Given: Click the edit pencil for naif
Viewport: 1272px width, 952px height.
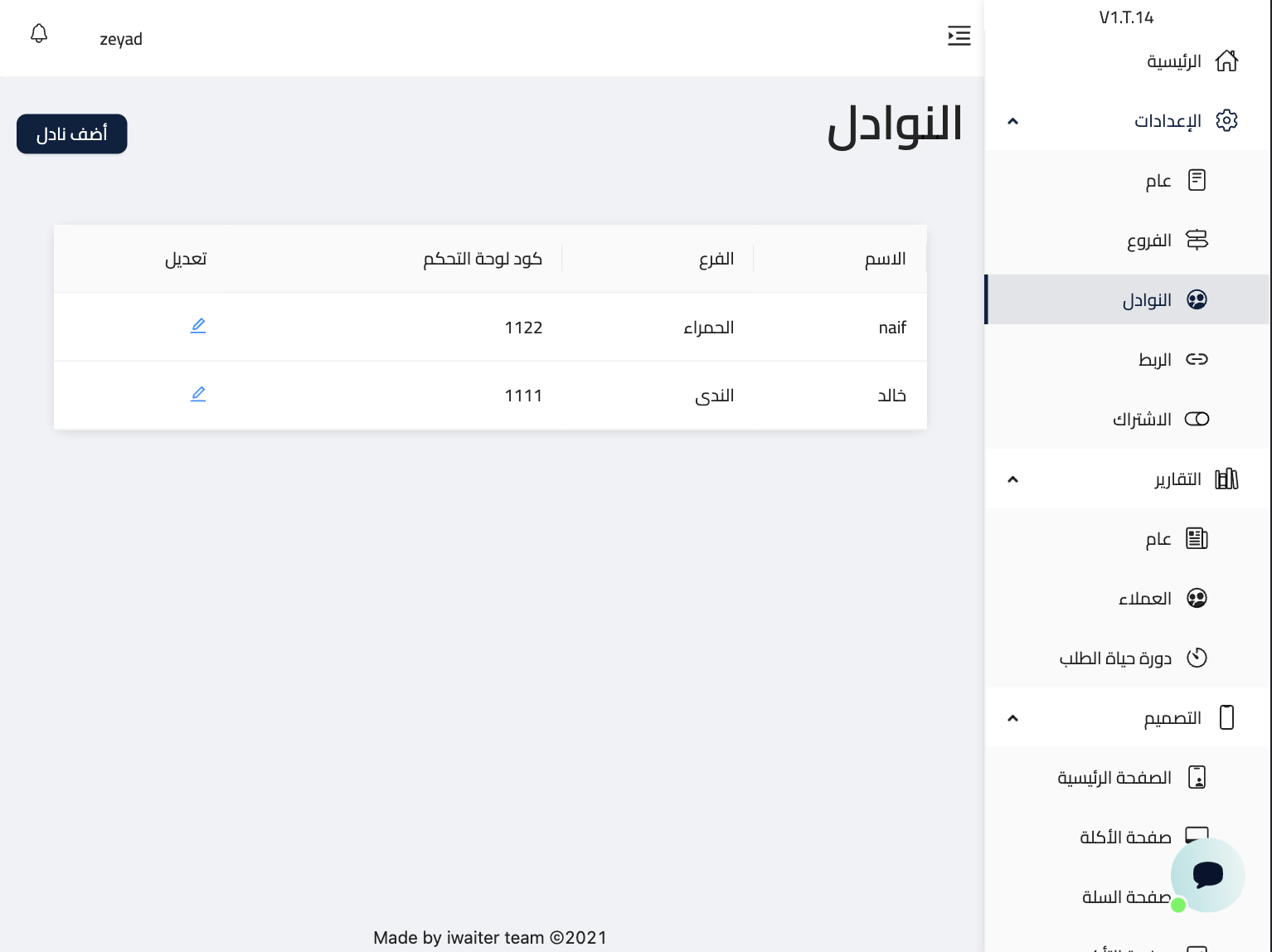Looking at the screenshot, I should (198, 326).
